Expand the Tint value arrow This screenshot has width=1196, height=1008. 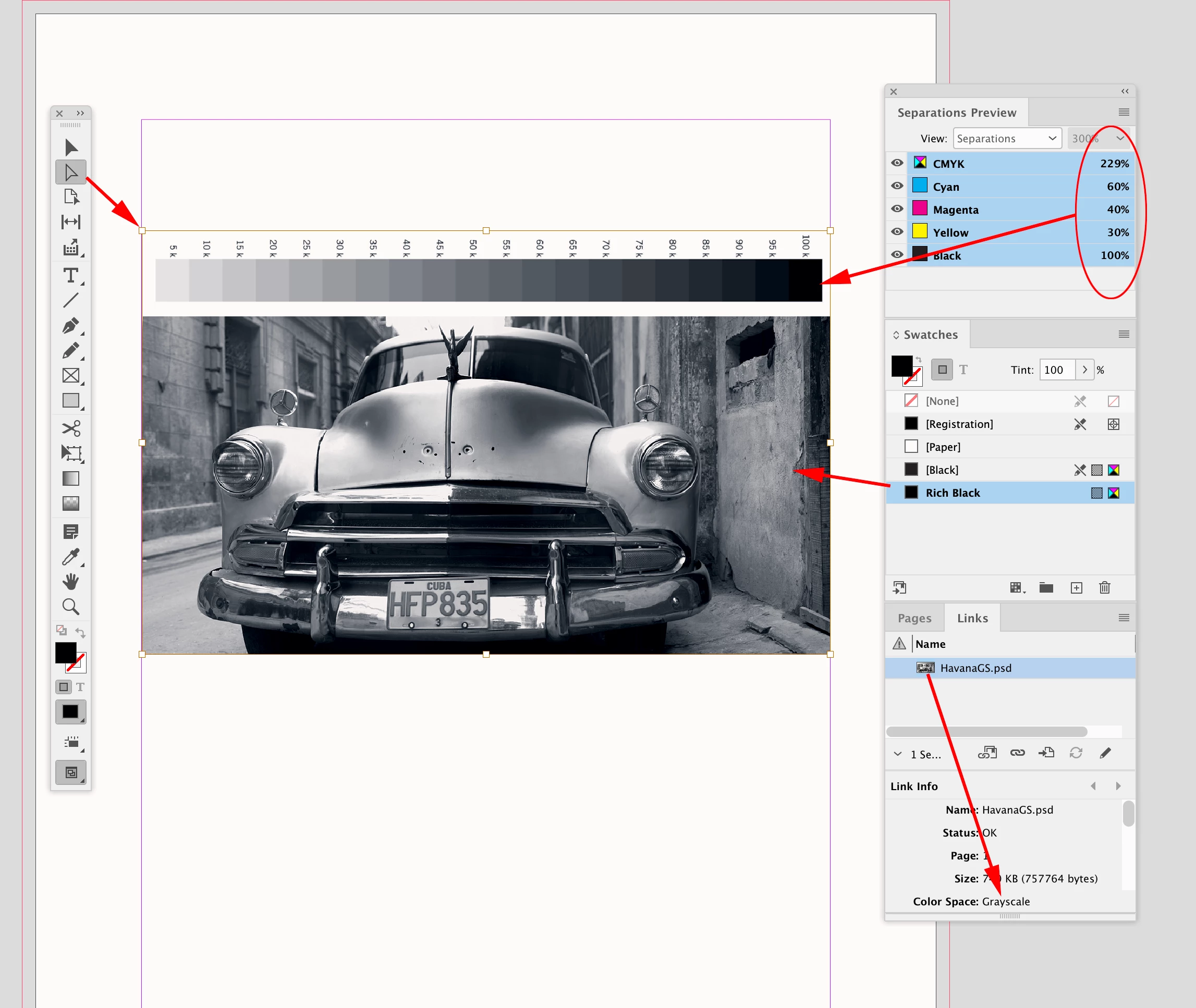click(1084, 370)
